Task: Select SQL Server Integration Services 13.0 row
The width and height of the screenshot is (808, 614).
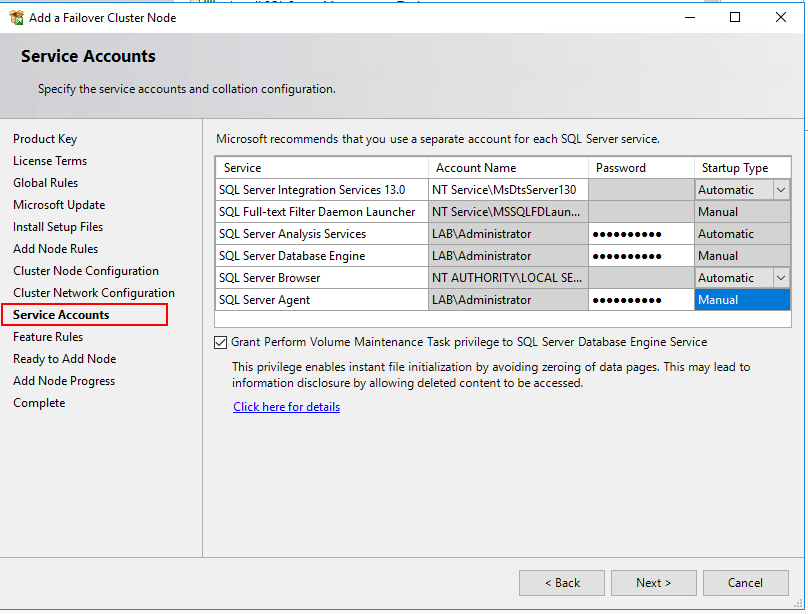Action: 322,190
